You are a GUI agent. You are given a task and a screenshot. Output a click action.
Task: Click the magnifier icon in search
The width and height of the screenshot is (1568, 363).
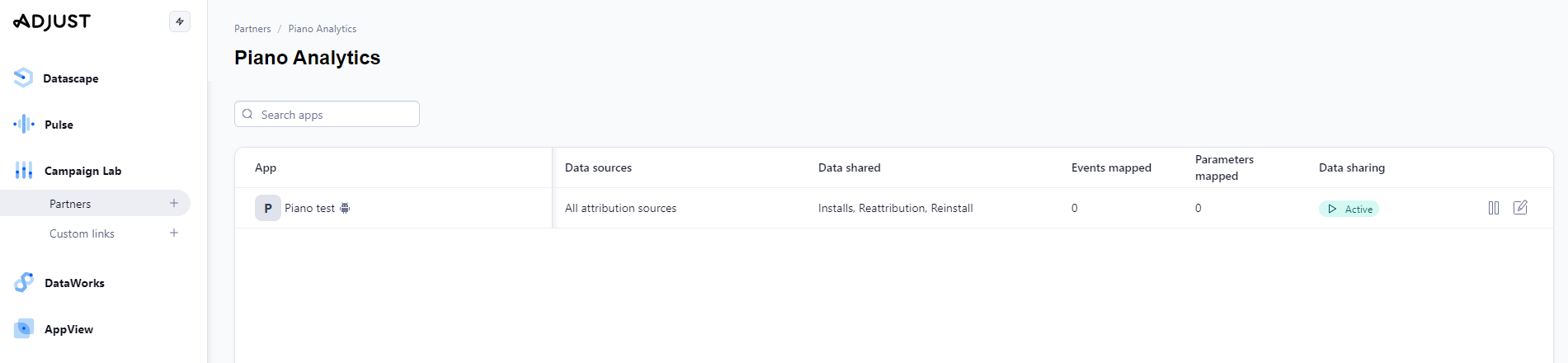[x=247, y=115]
